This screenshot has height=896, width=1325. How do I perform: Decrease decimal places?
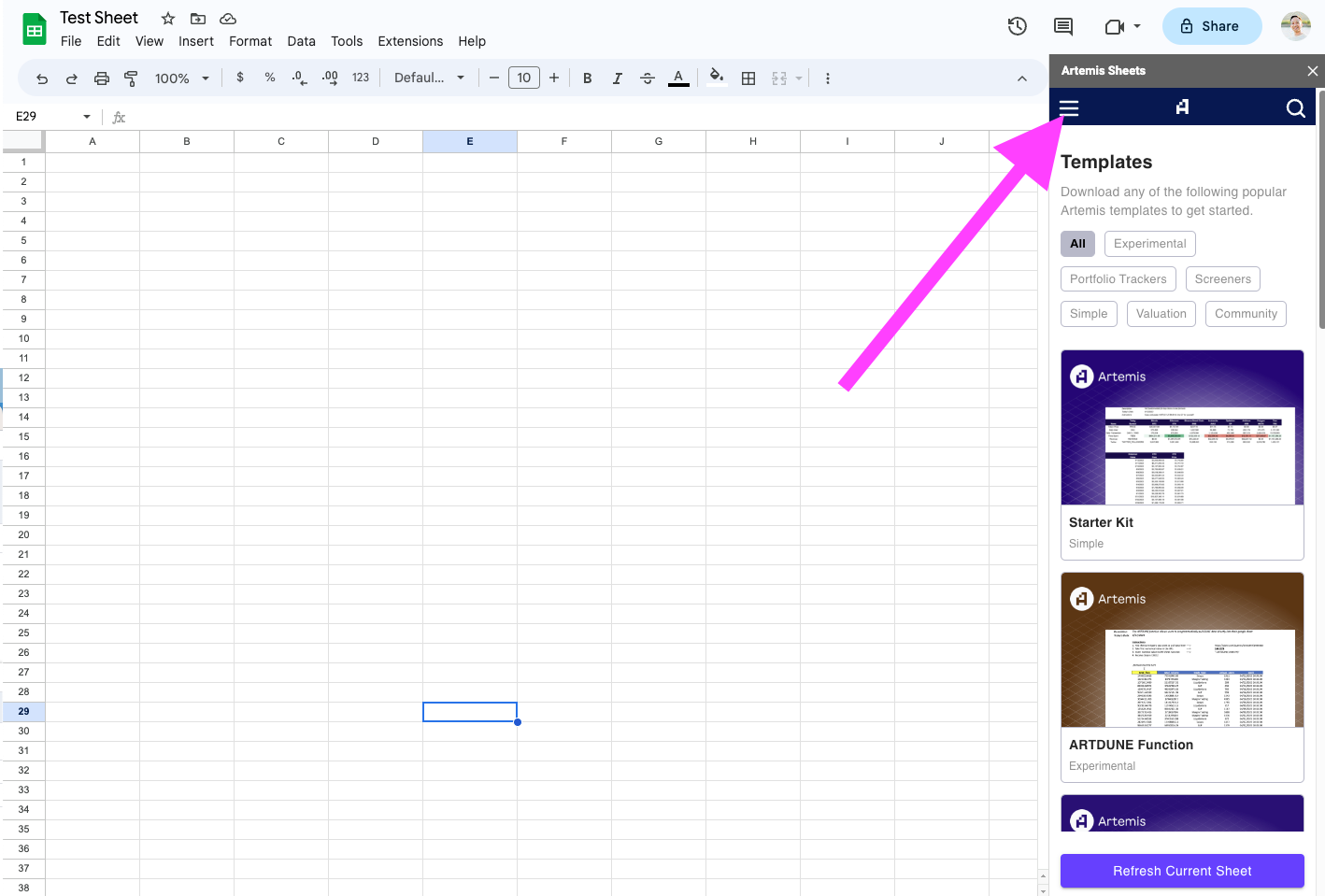click(299, 78)
